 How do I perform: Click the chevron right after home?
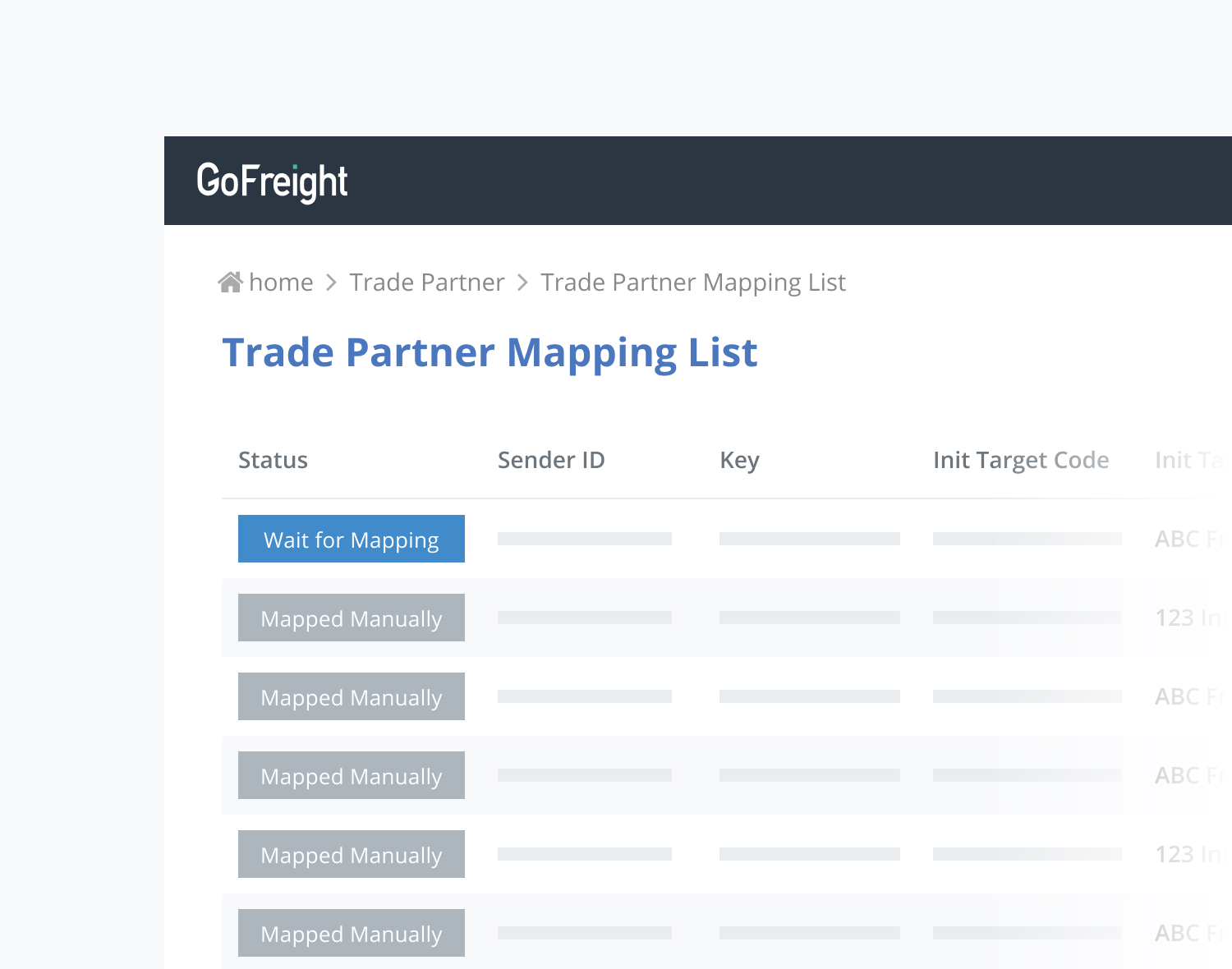(x=332, y=282)
